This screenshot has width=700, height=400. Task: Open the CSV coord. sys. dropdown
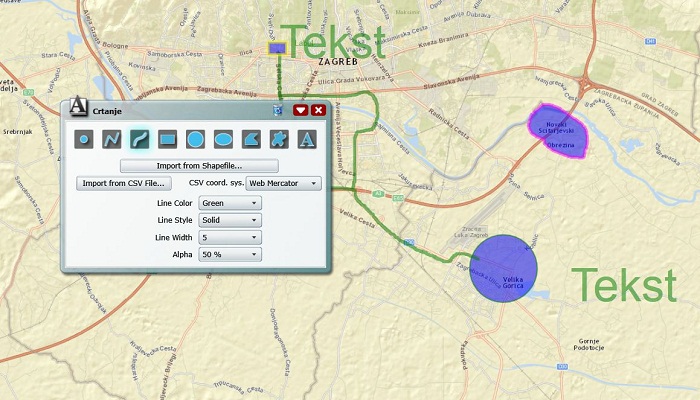coord(283,183)
